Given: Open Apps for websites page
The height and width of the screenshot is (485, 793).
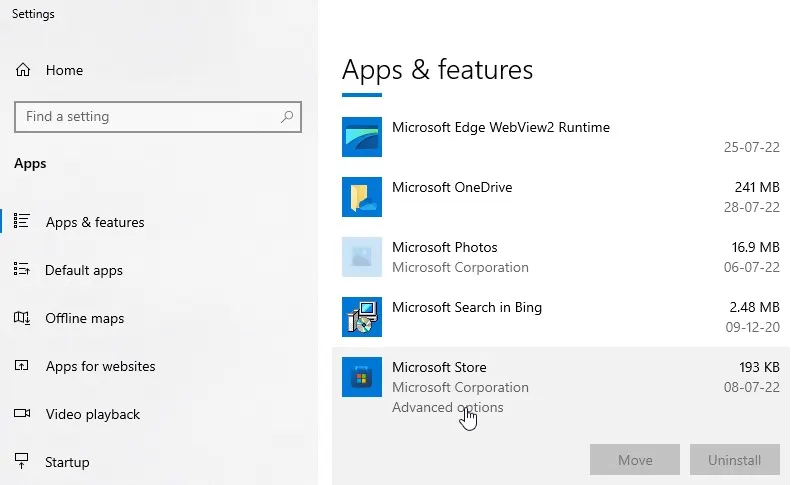Looking at the screenshot, I should tap(101, 366).
